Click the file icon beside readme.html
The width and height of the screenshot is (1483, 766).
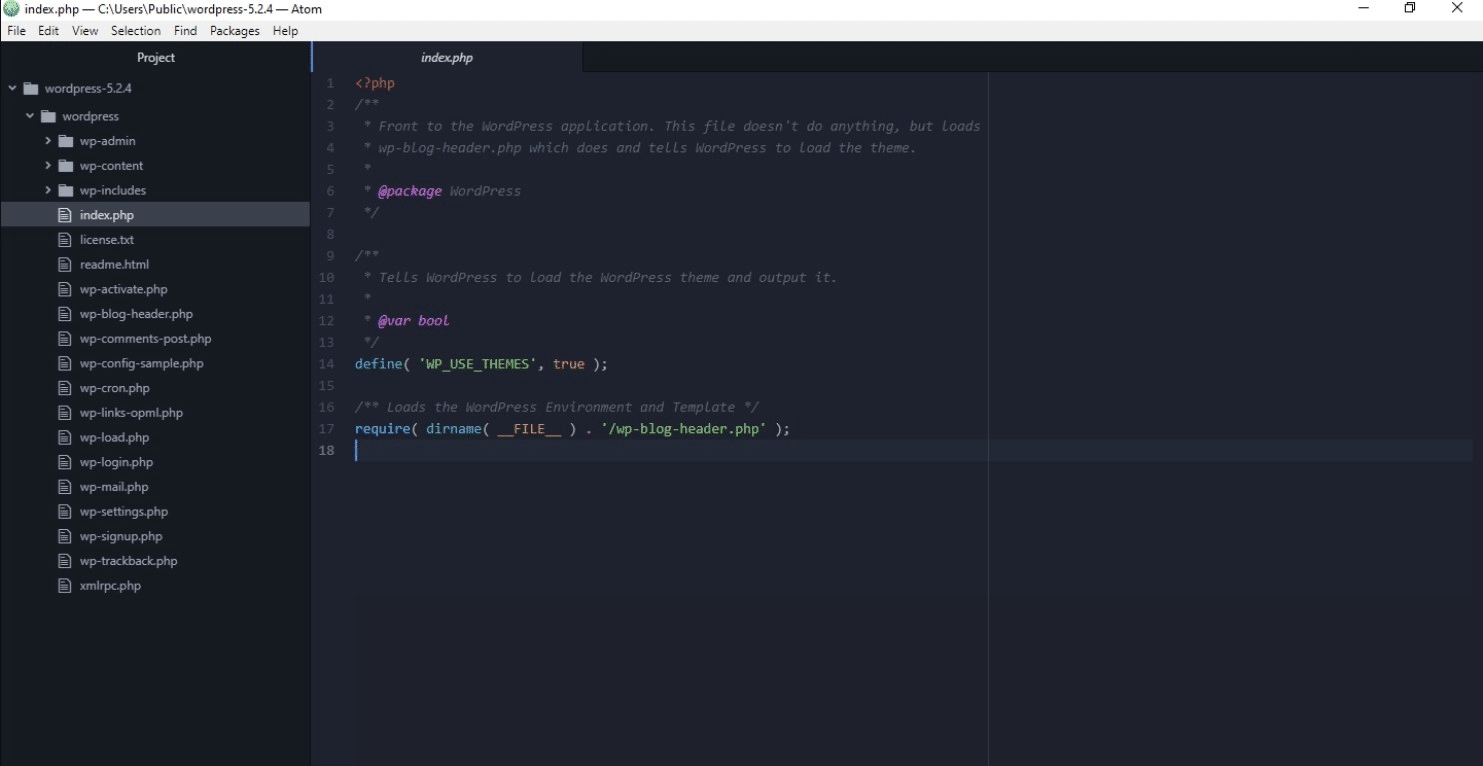(x=64, y=263)
